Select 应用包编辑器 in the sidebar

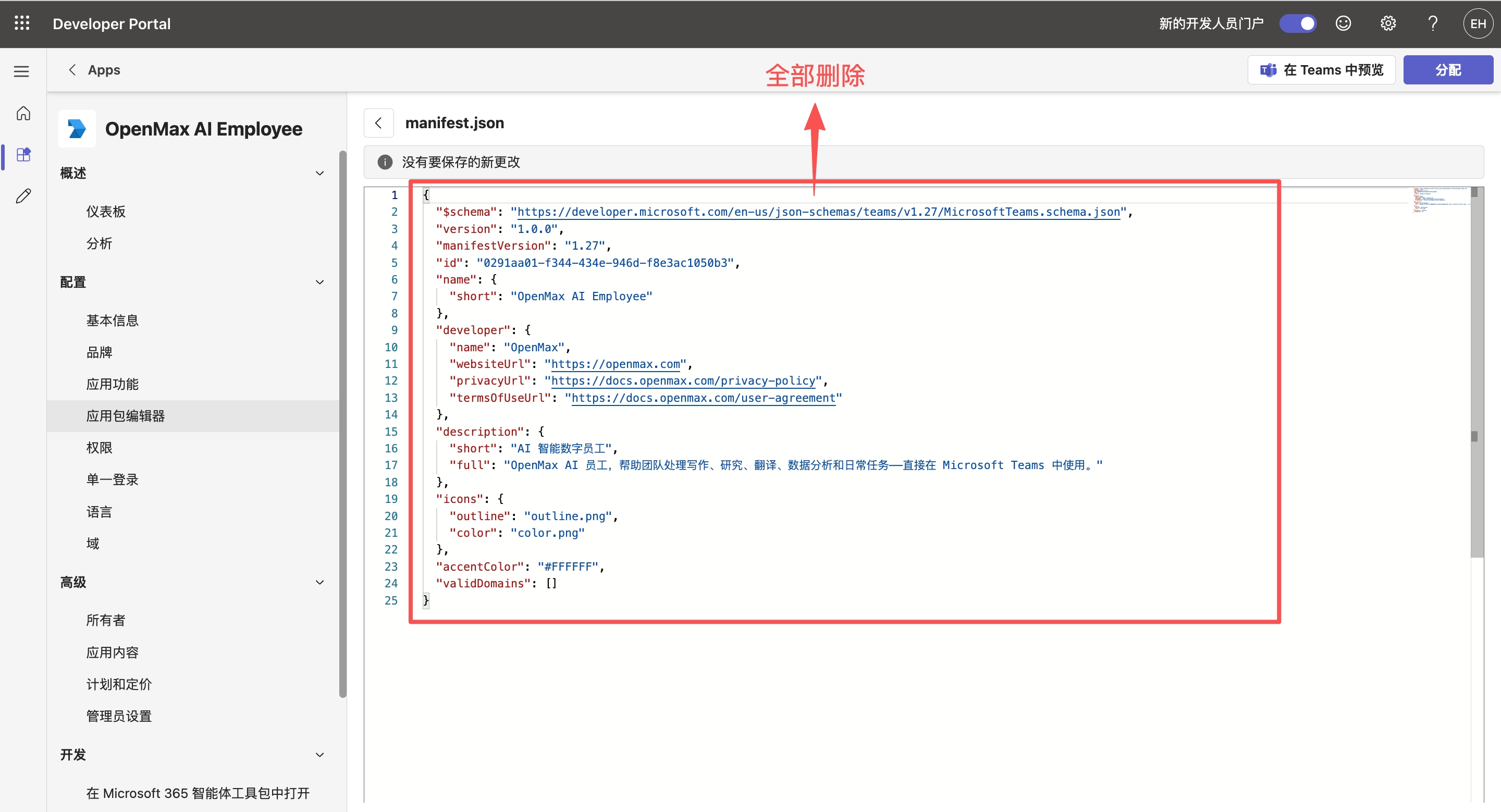[193, 416]
